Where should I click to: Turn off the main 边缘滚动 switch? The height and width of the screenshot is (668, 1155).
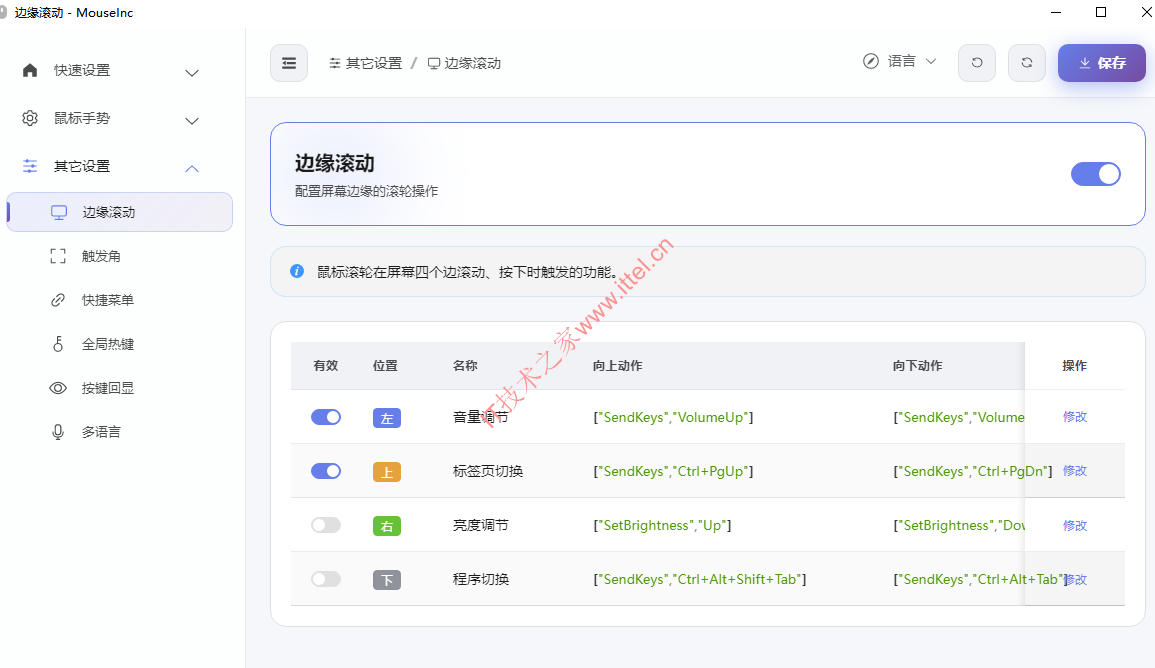point(1096,174)
